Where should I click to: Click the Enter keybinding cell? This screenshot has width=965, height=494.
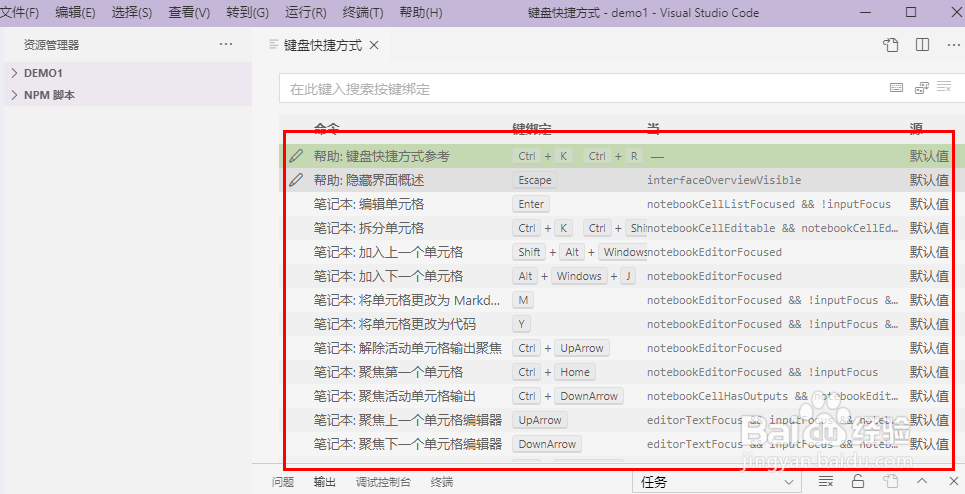(x=531, y=204)
